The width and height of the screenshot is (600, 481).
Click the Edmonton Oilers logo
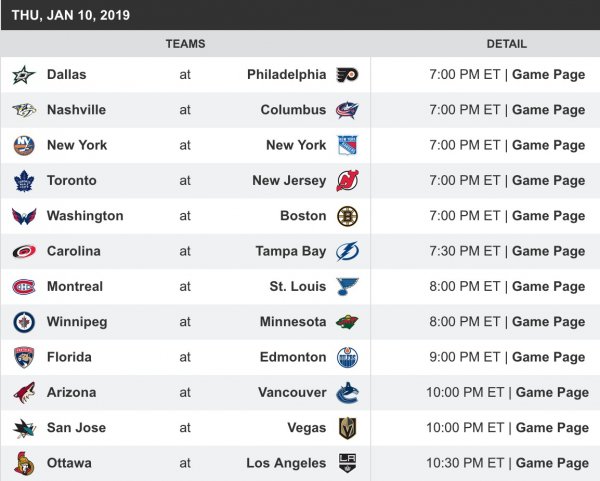coord(347,357)
